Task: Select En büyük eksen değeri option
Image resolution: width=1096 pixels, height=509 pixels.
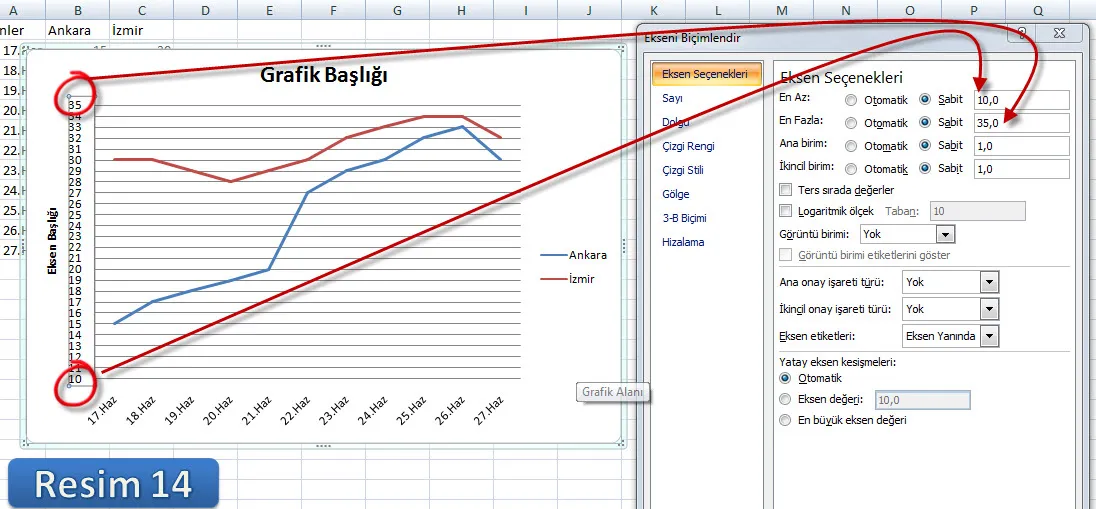Action: tap(785, 421)
